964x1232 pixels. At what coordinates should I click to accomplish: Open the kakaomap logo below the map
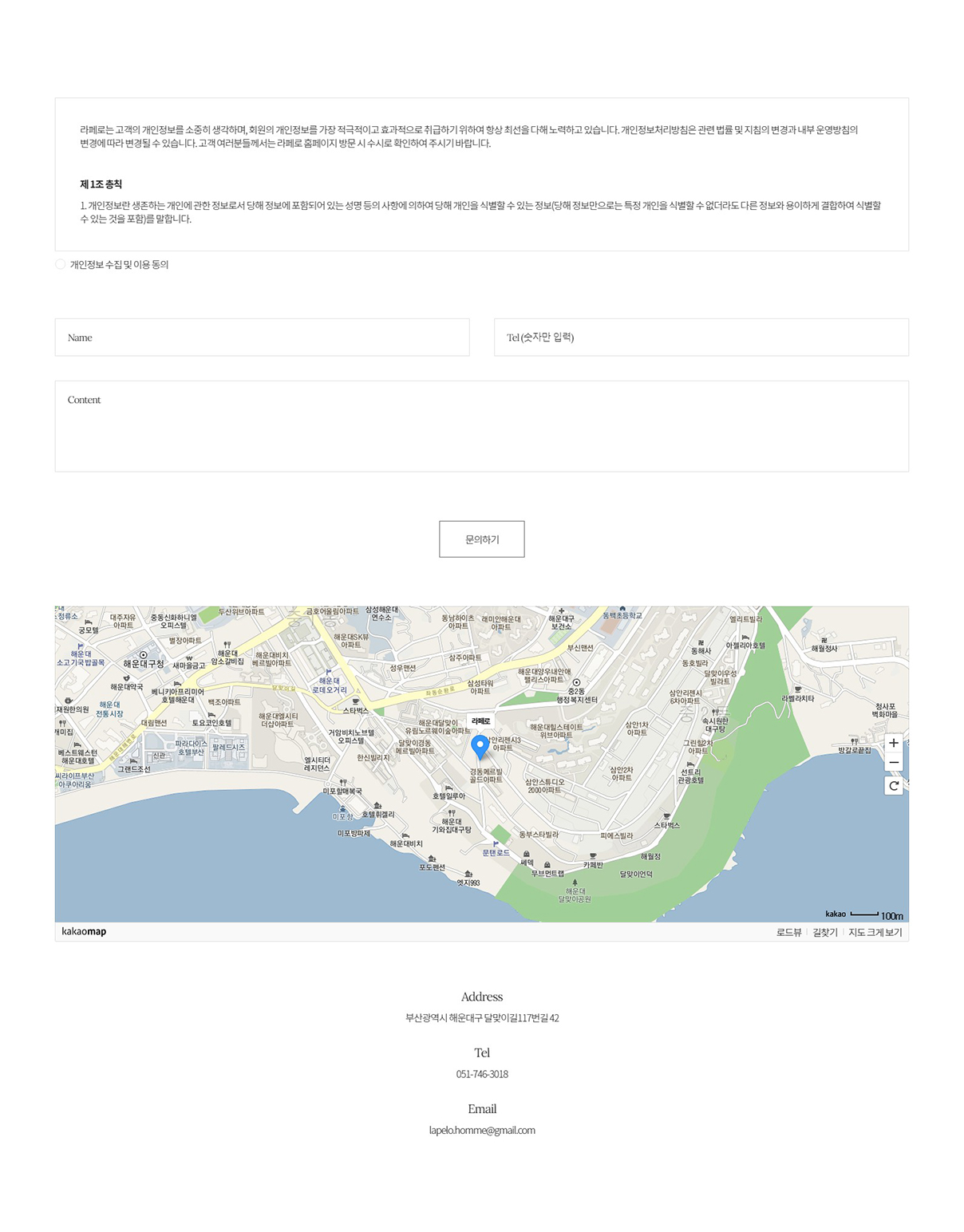(x=84, y=931)
